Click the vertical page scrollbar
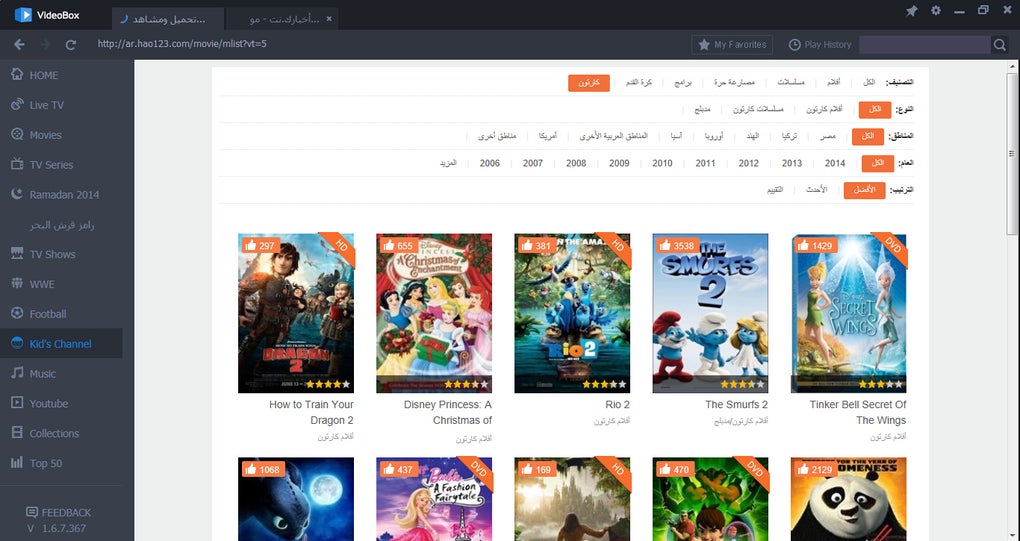This screenshot has height=541, width=1020. coord(1012,154)
